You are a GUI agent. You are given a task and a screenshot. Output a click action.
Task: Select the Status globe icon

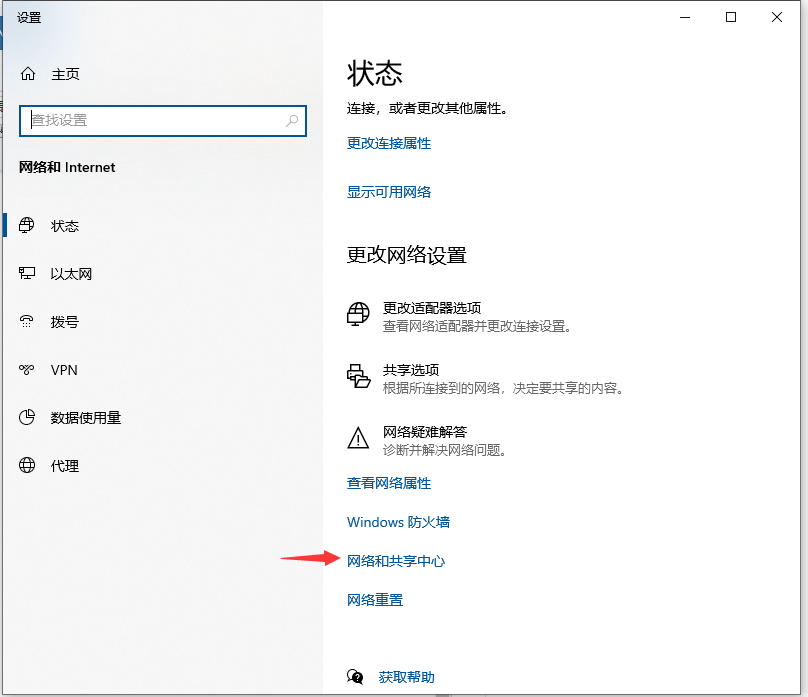28,226
